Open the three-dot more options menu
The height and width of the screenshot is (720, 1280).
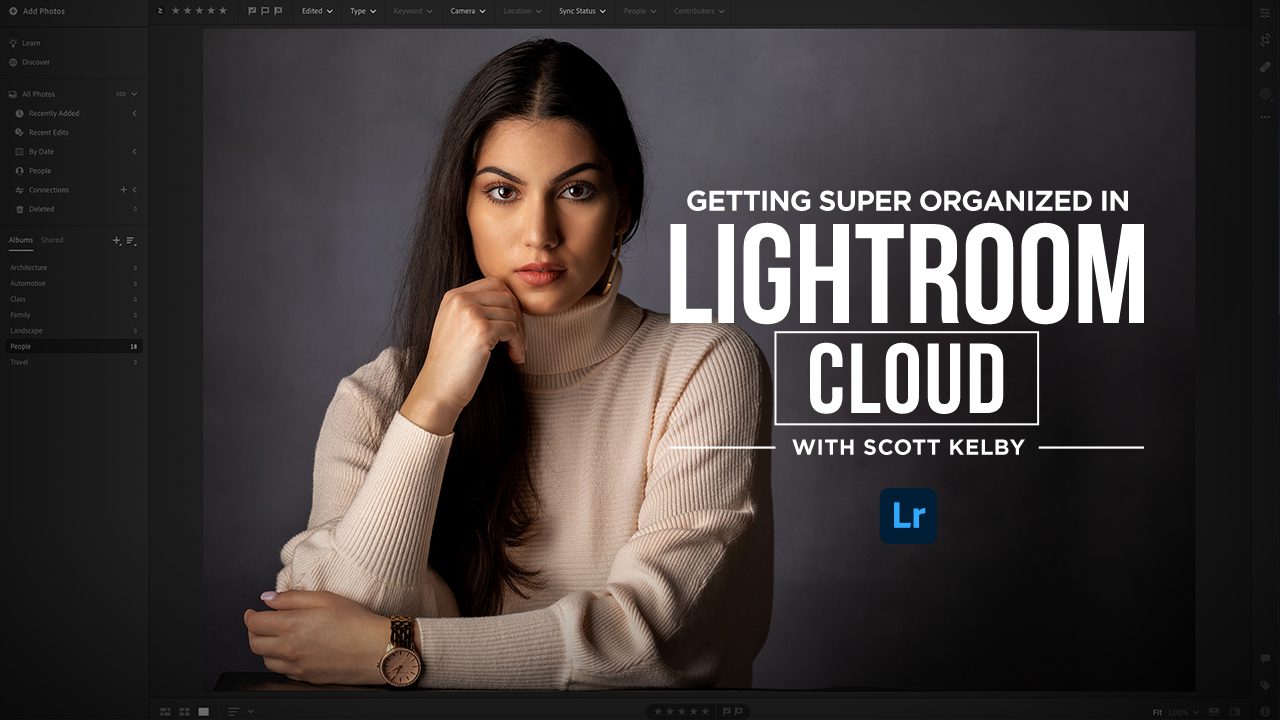click(x=1265, y=117)
